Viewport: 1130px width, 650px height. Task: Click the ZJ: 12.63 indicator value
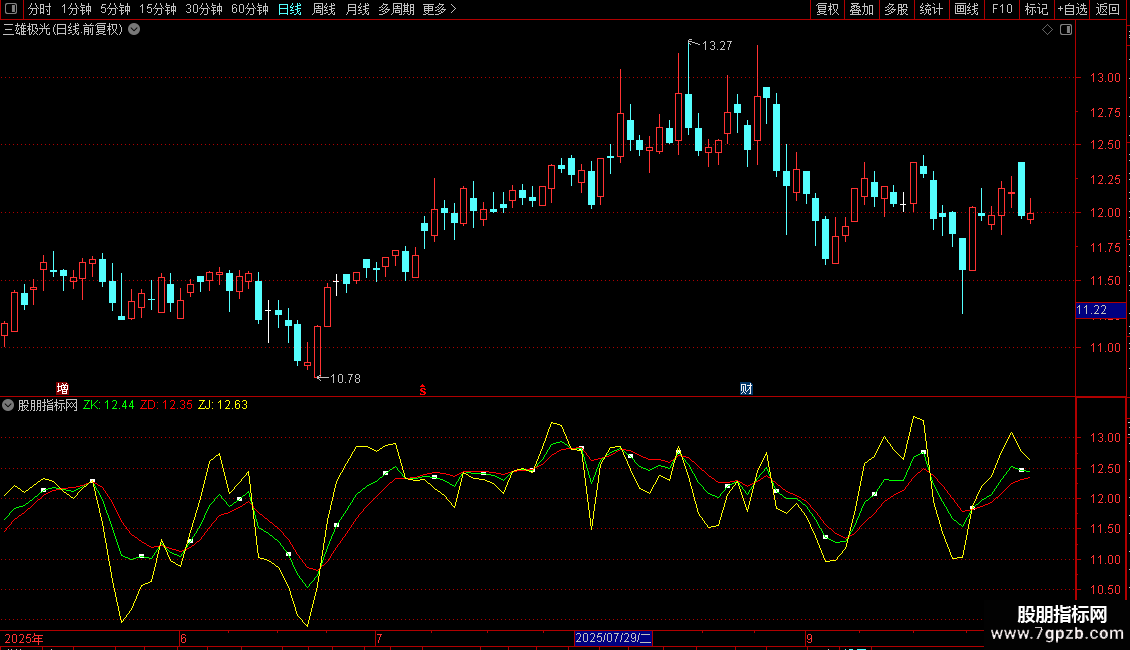tap(223, 405)
